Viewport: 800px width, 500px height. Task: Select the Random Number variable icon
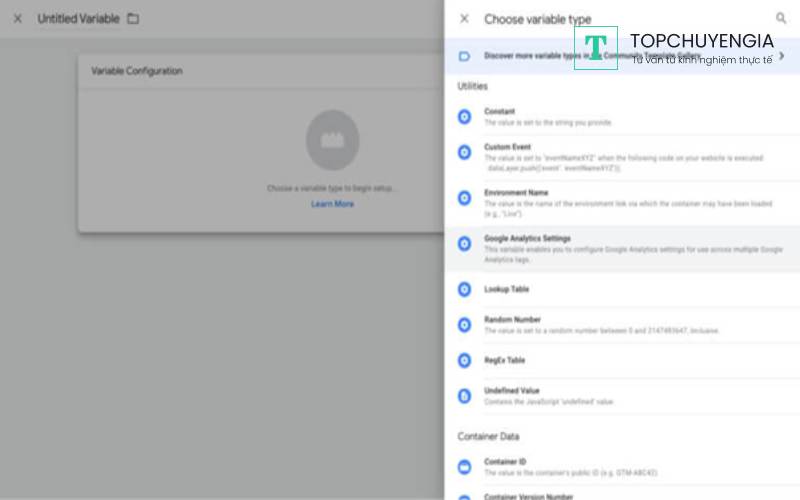click(x=464, y=325)
